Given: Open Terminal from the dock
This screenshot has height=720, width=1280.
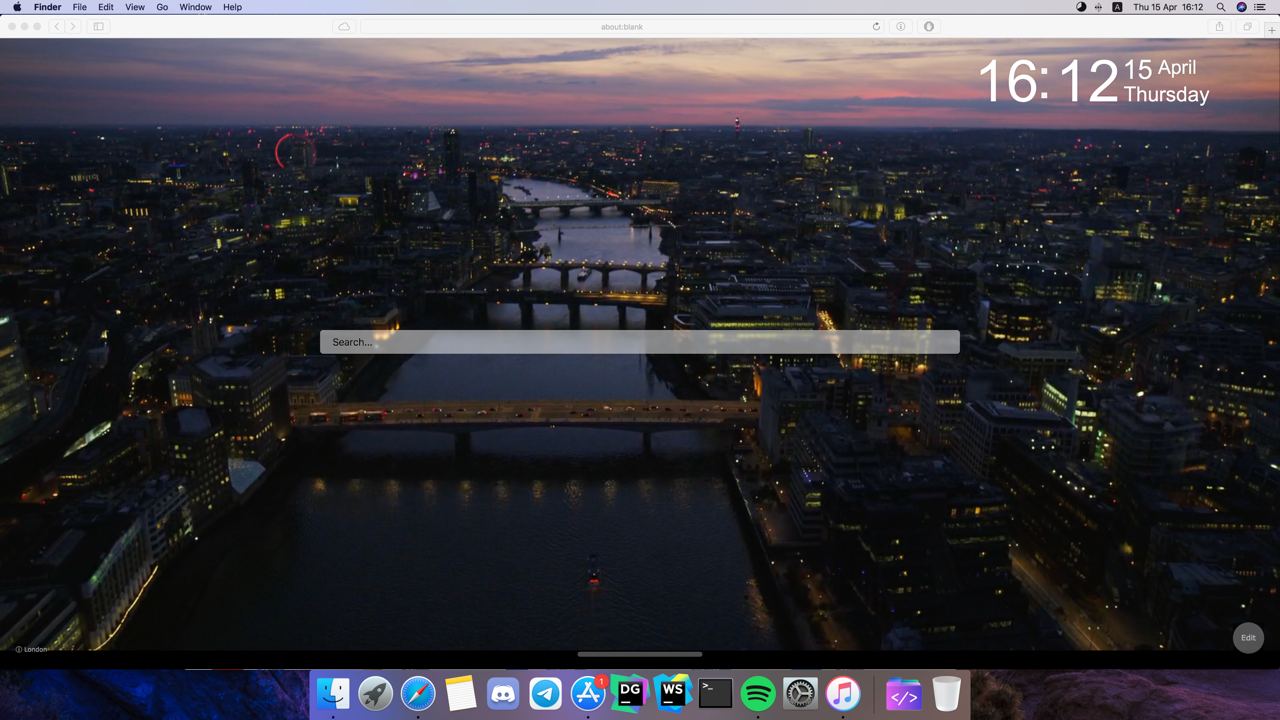Looking at the screenshot, I should [715, 693].
